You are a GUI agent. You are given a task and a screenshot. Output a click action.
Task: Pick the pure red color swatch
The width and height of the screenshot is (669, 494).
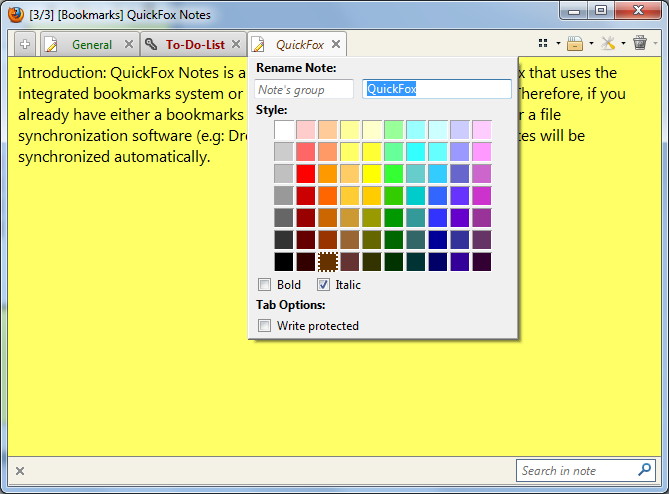pos(305,174)
